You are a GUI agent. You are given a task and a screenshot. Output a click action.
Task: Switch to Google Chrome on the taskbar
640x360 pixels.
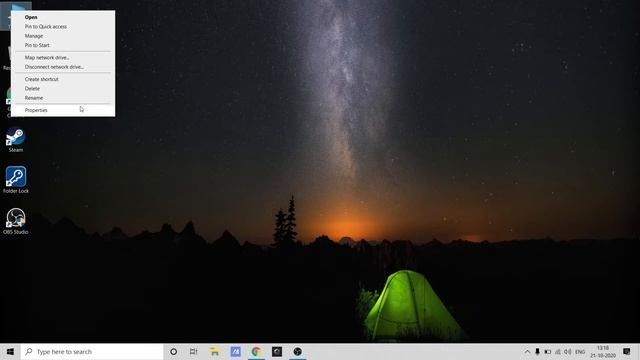tap(256, 351)
